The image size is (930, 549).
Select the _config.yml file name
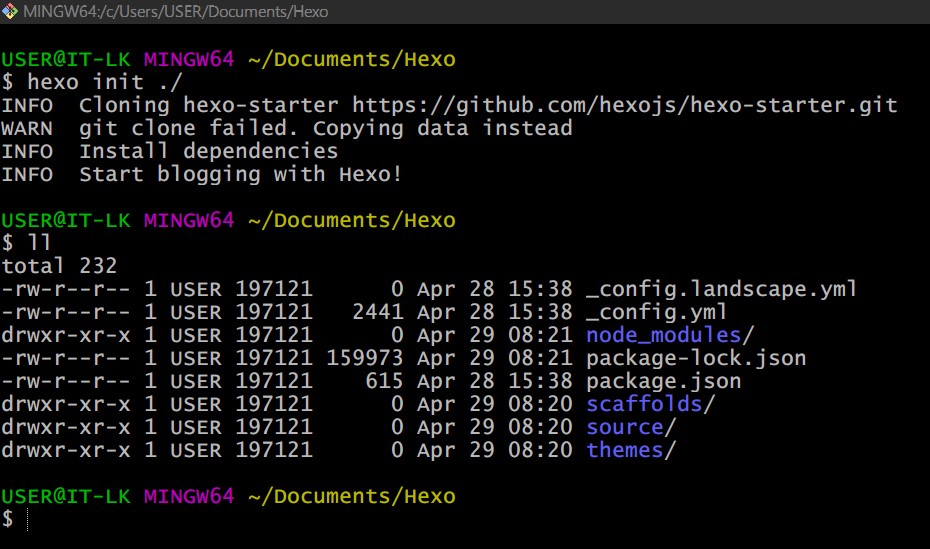coord(656,312)
